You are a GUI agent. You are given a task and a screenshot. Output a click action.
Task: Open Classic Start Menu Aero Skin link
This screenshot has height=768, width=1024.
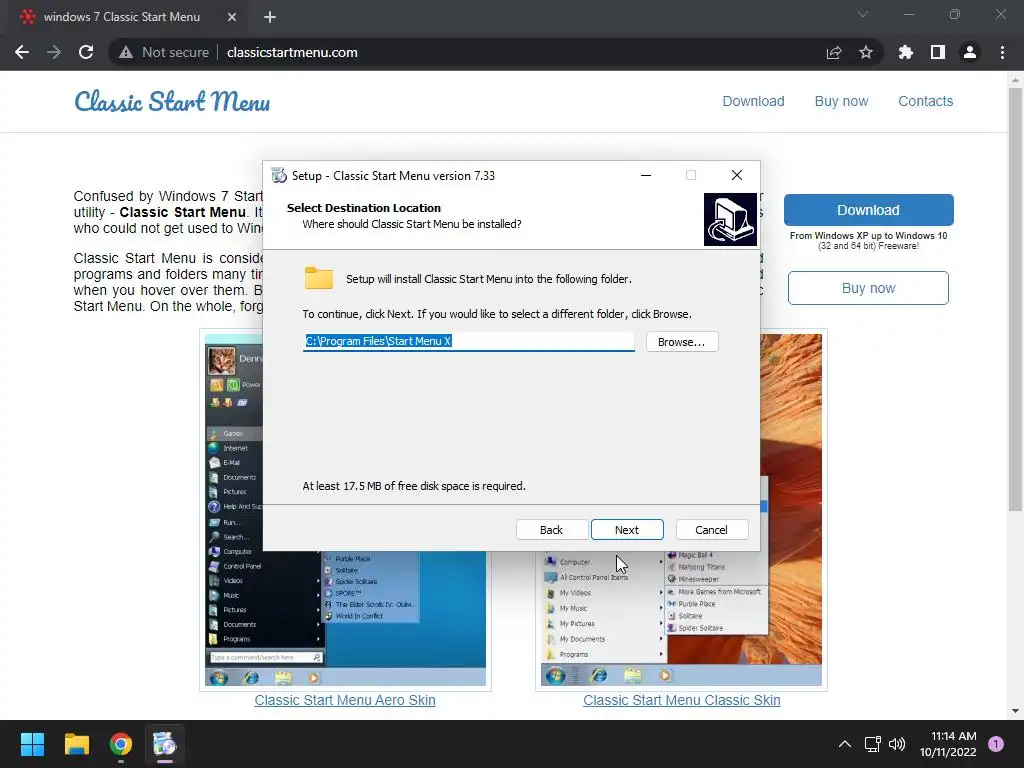345,700
